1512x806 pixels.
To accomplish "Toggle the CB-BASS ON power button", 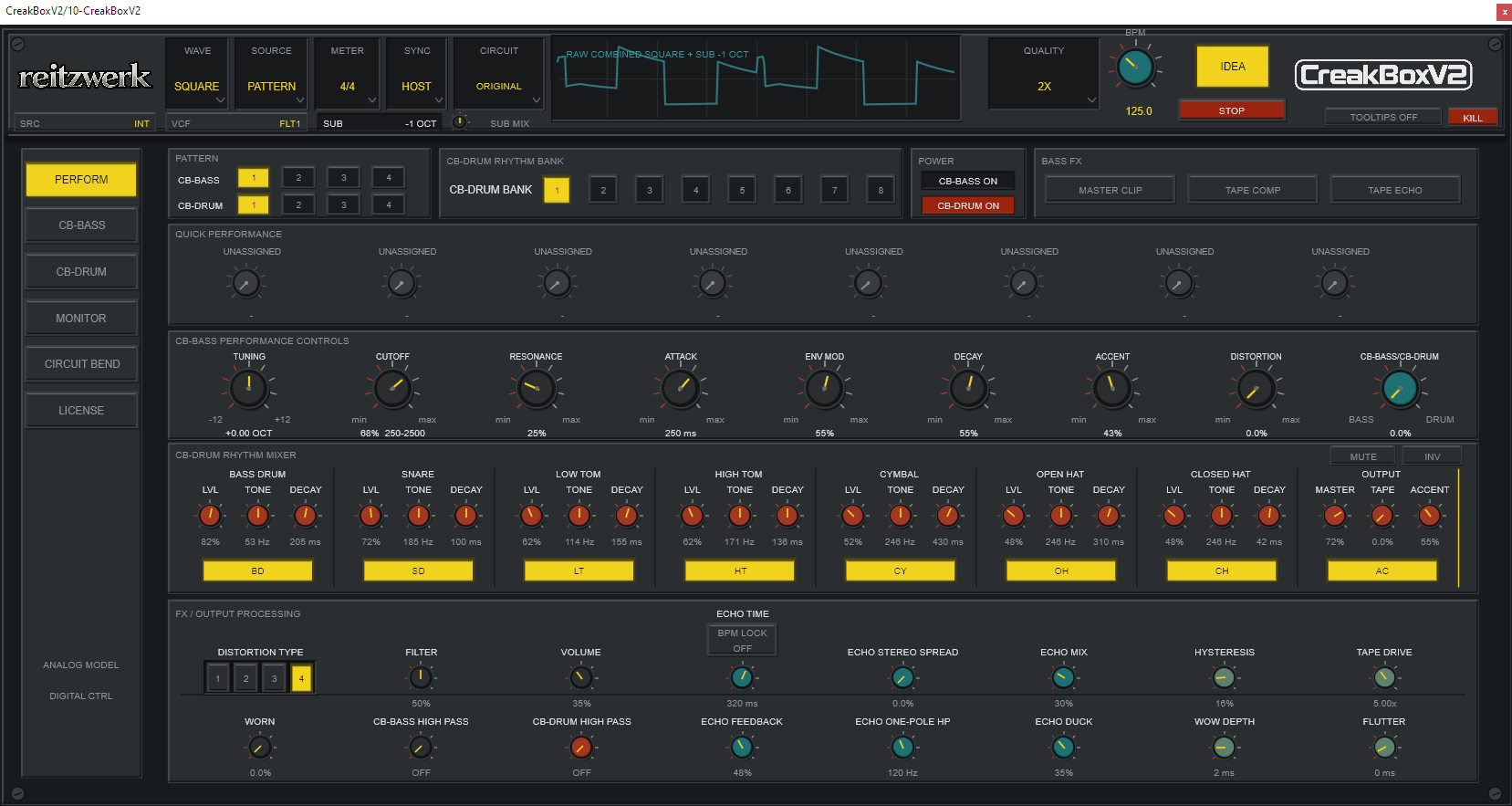I will [x=968, y=181].
